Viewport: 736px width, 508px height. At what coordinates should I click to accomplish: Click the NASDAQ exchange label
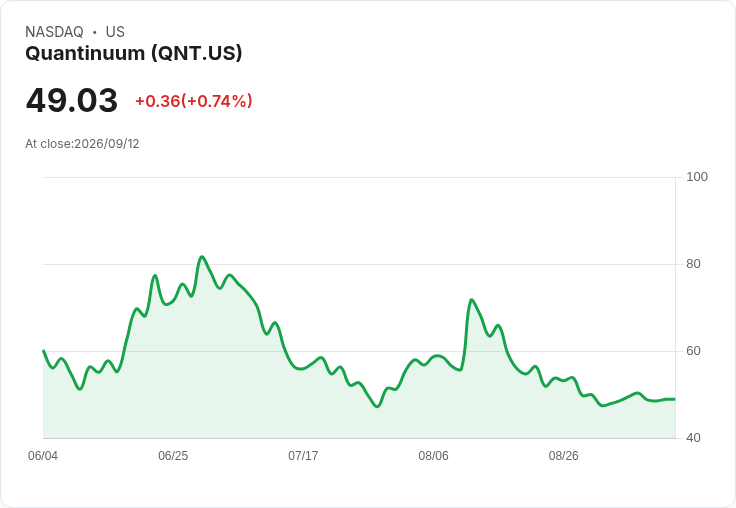click(54, 31)
